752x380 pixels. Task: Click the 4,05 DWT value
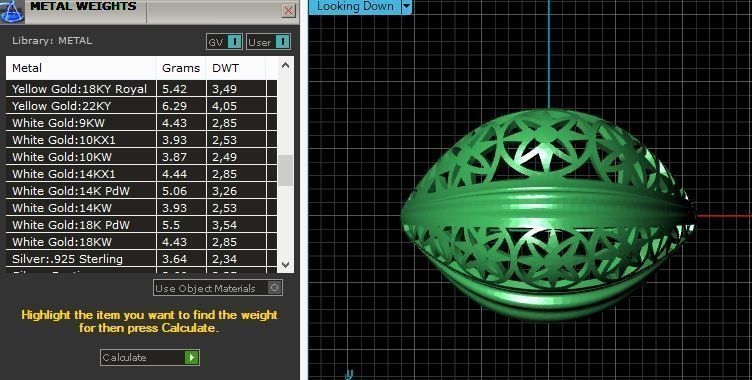pyautogui.click(x=224, y=106)
